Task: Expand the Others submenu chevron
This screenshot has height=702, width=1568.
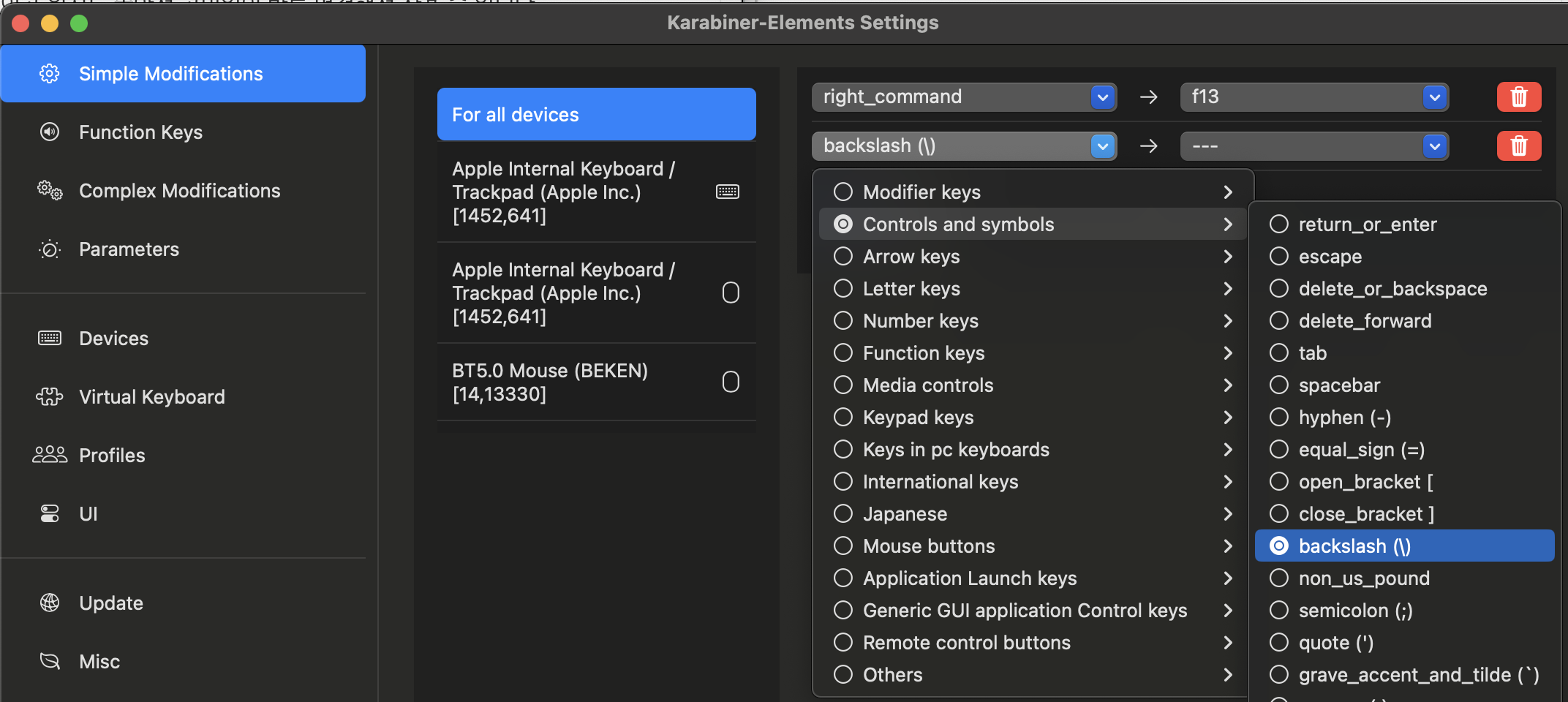Action: point(1228,675)
